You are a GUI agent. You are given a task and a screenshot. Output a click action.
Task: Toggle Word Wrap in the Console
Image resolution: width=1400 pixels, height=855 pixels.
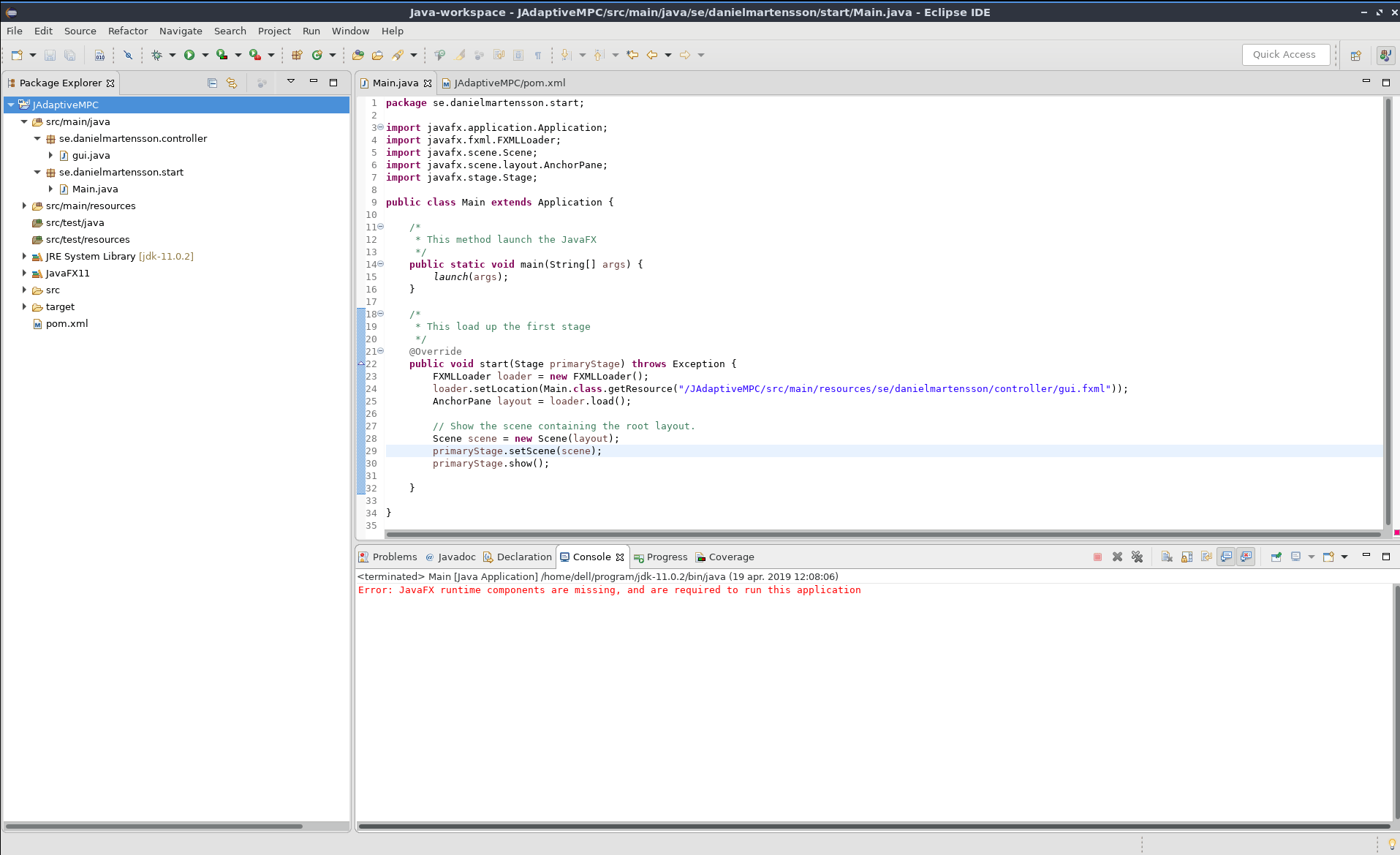(1206, 557)
